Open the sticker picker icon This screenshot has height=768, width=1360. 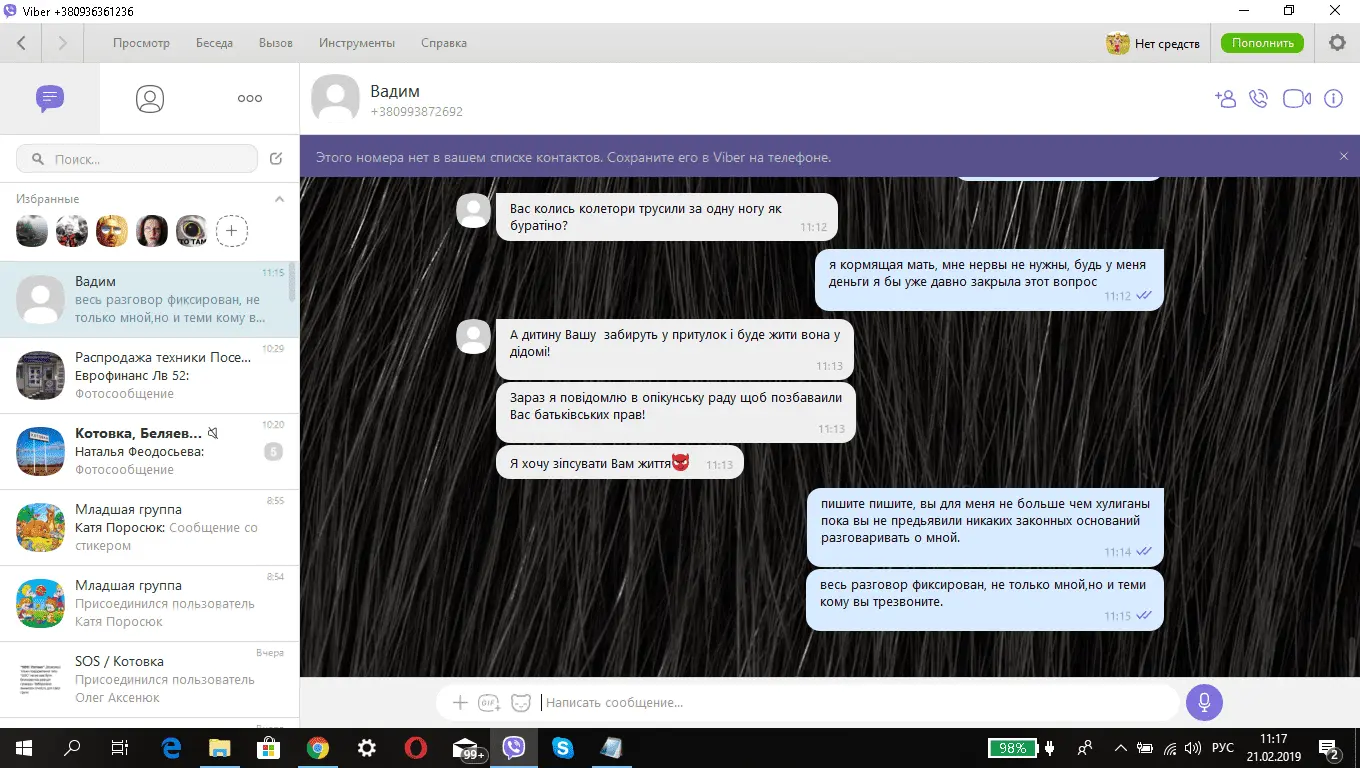[521, 703]
